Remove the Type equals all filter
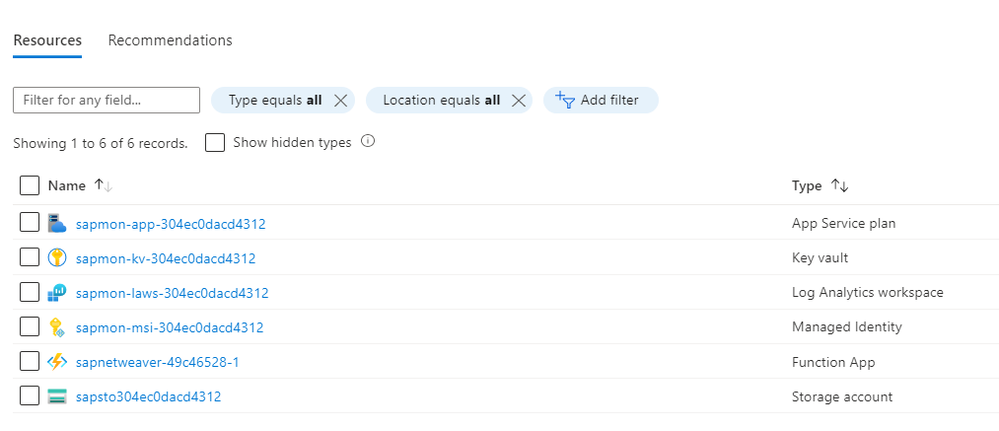Image resolution: width=999 pixels, height=431 pixels. [x=341, y=100]
